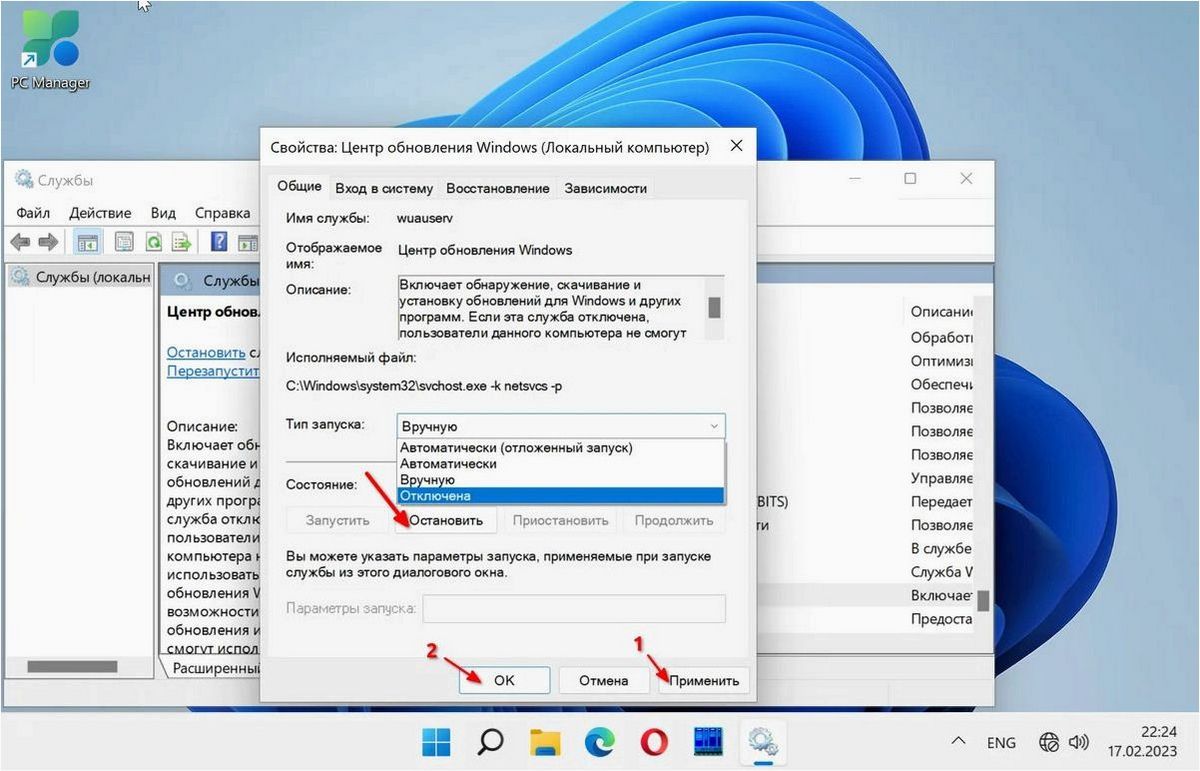Open taskbar Search magnifier
This screenshot has width=1200, height=771.
[x=490, y=742]
